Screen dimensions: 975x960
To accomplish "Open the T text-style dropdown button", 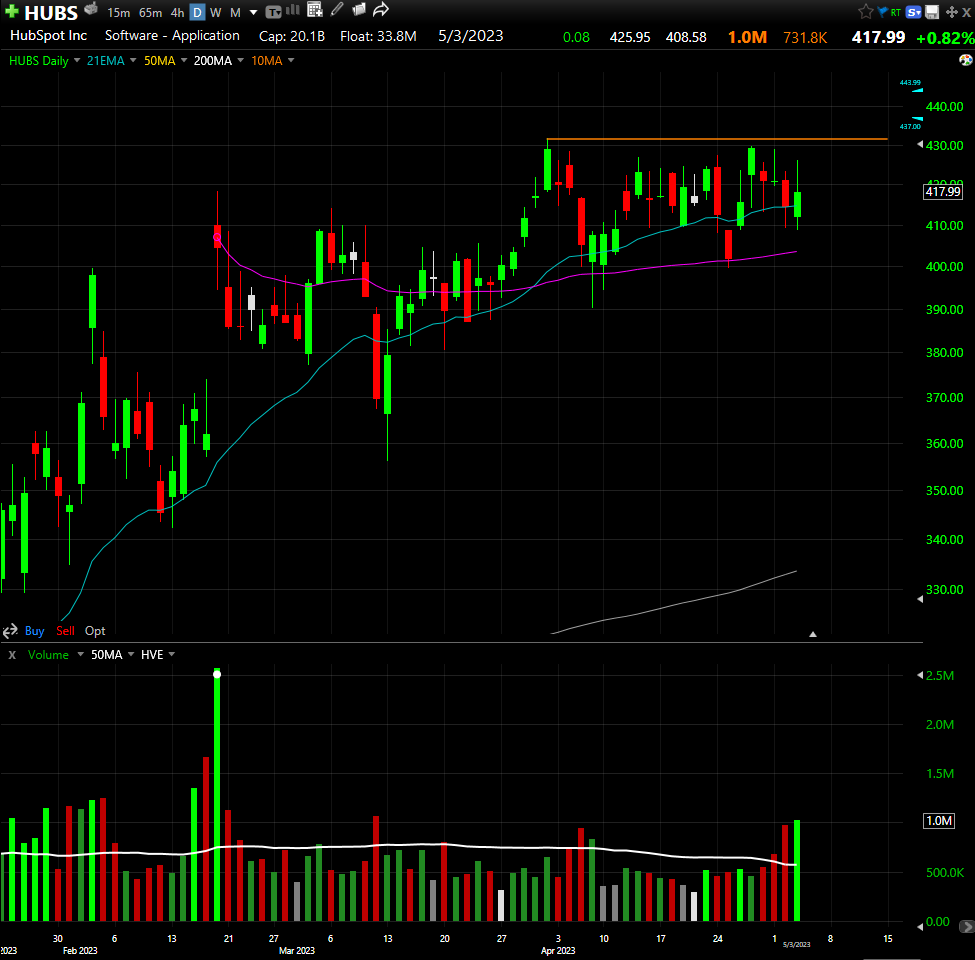I will pos(274,12).
